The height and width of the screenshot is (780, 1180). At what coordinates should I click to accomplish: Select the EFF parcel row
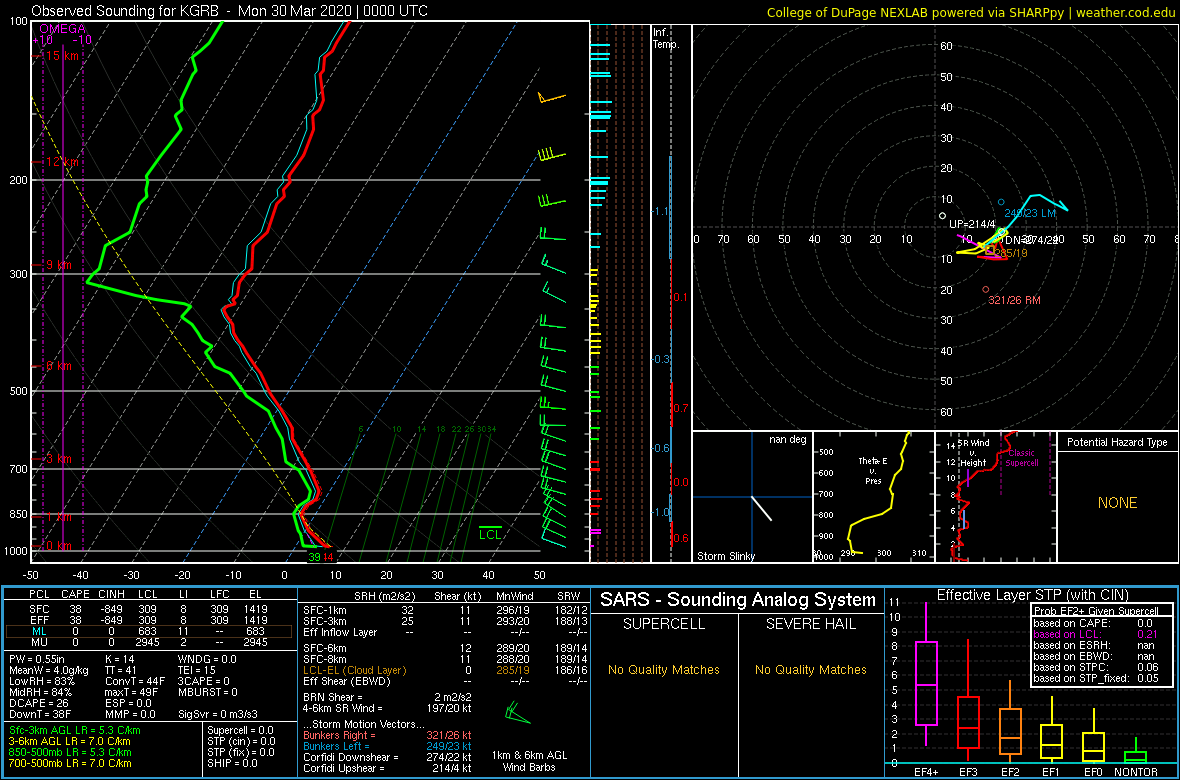point(150,619)
